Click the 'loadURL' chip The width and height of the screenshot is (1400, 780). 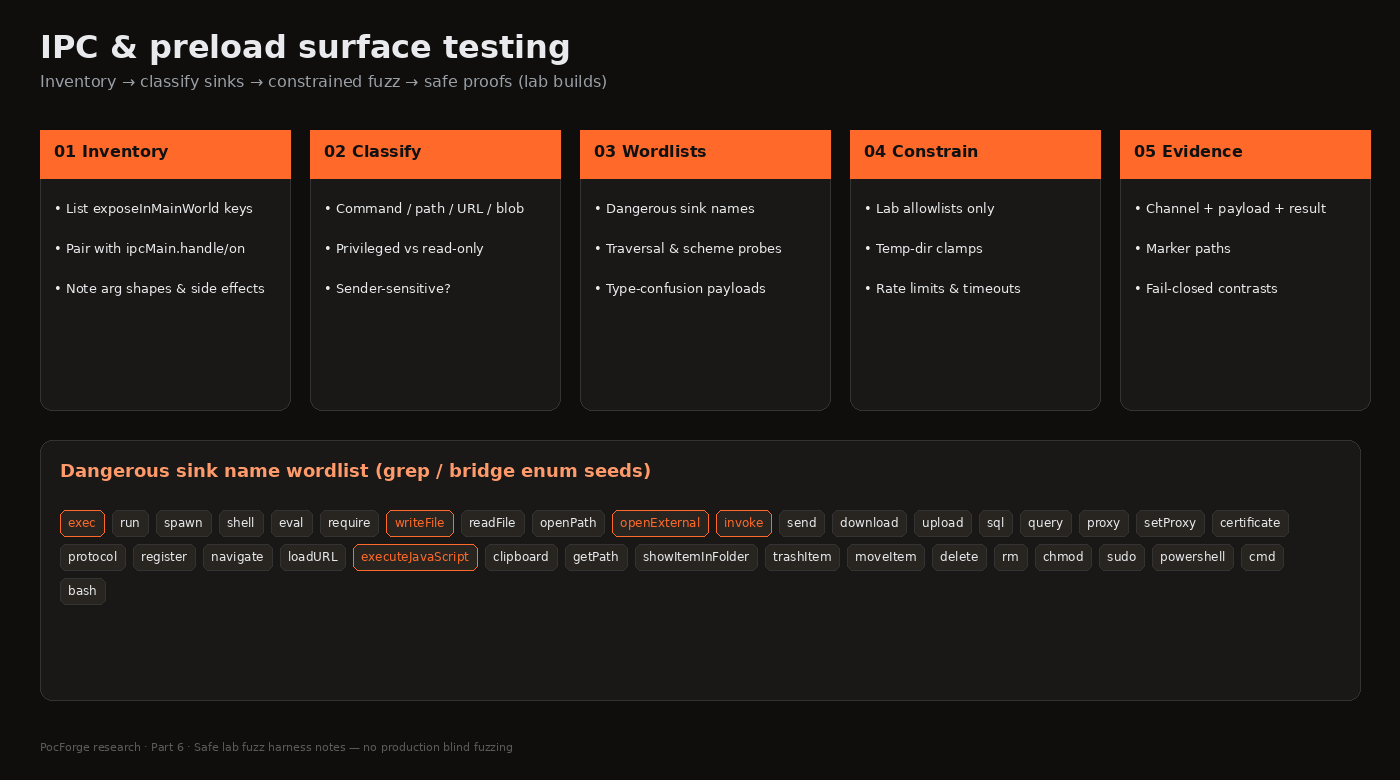(313, 557)
